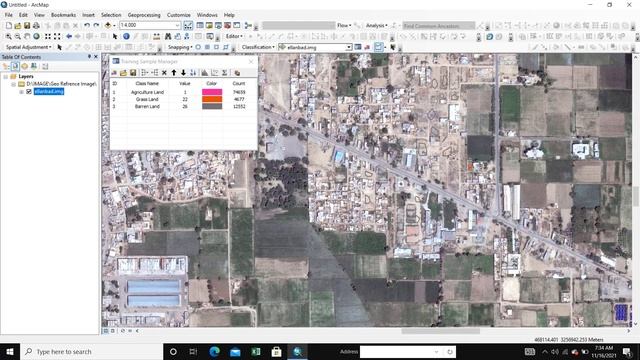The width and height of the screenshot is (640, 360).
Task: Toggle End Snapping square
Action: pos(207,47)
